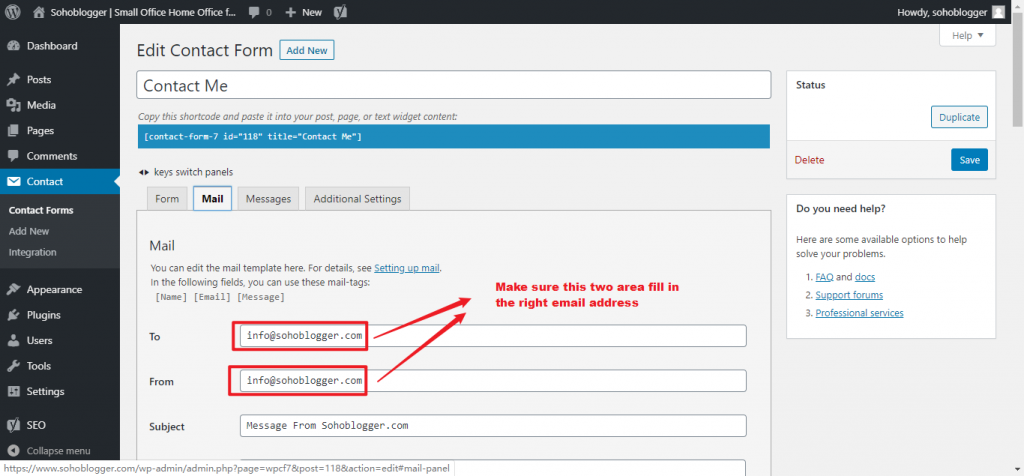Open the site home icon in admin bar

coord(38,12)
